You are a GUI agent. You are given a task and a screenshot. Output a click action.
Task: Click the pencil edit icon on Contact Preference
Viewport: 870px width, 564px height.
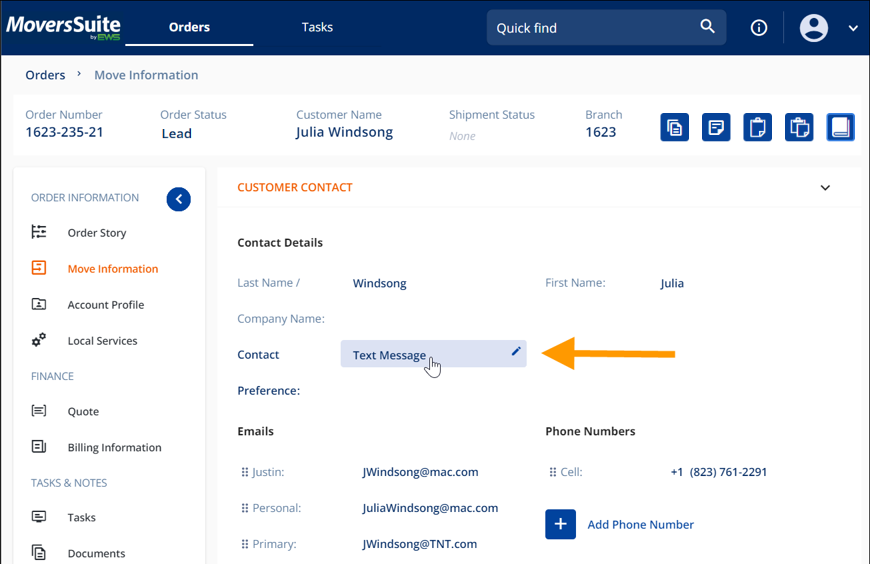[x=516, y=351]
